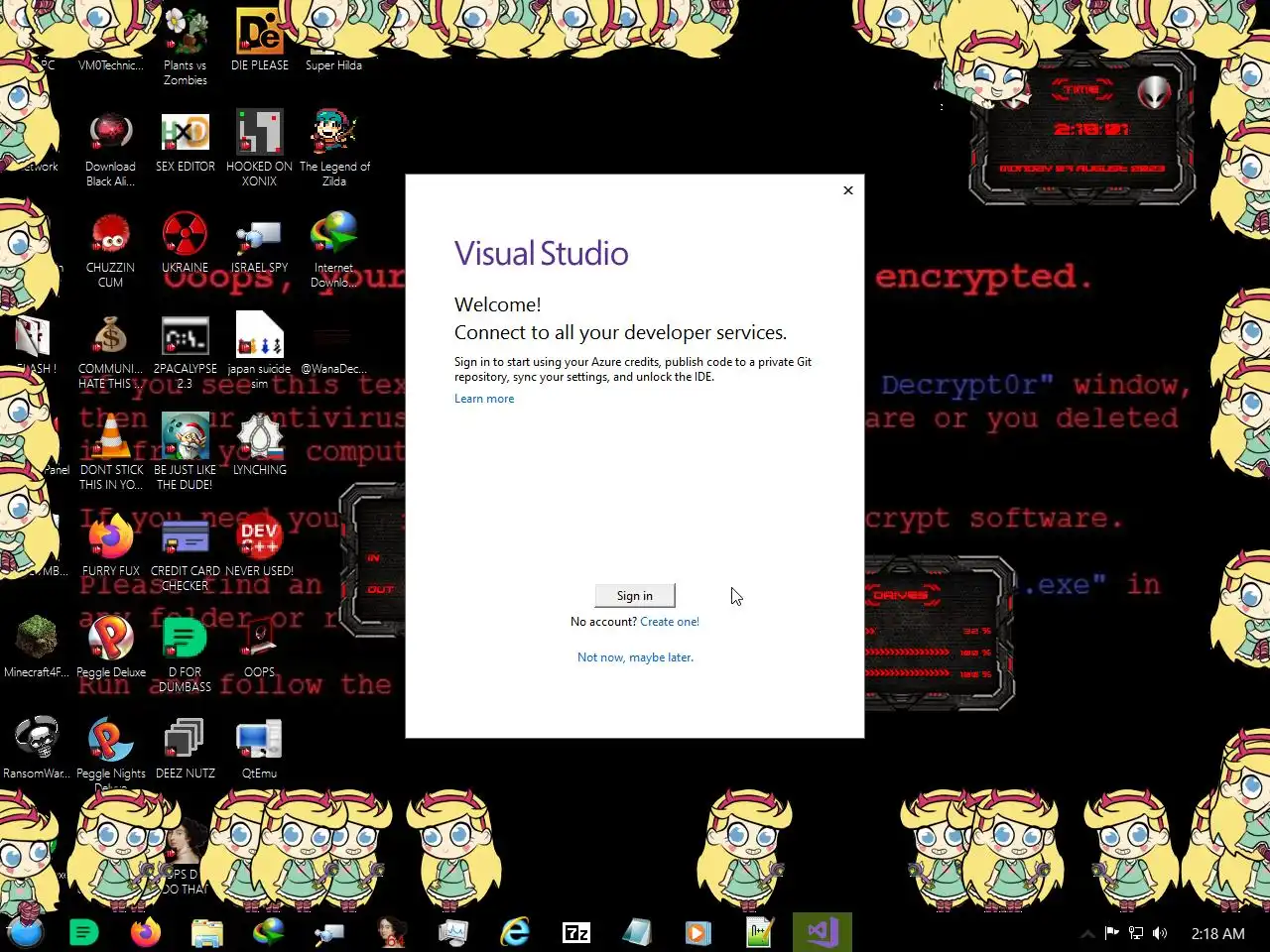Launch The Legend of Zilda icon
The height and width of the screenshot is (952, 1270).
[334, 149]
